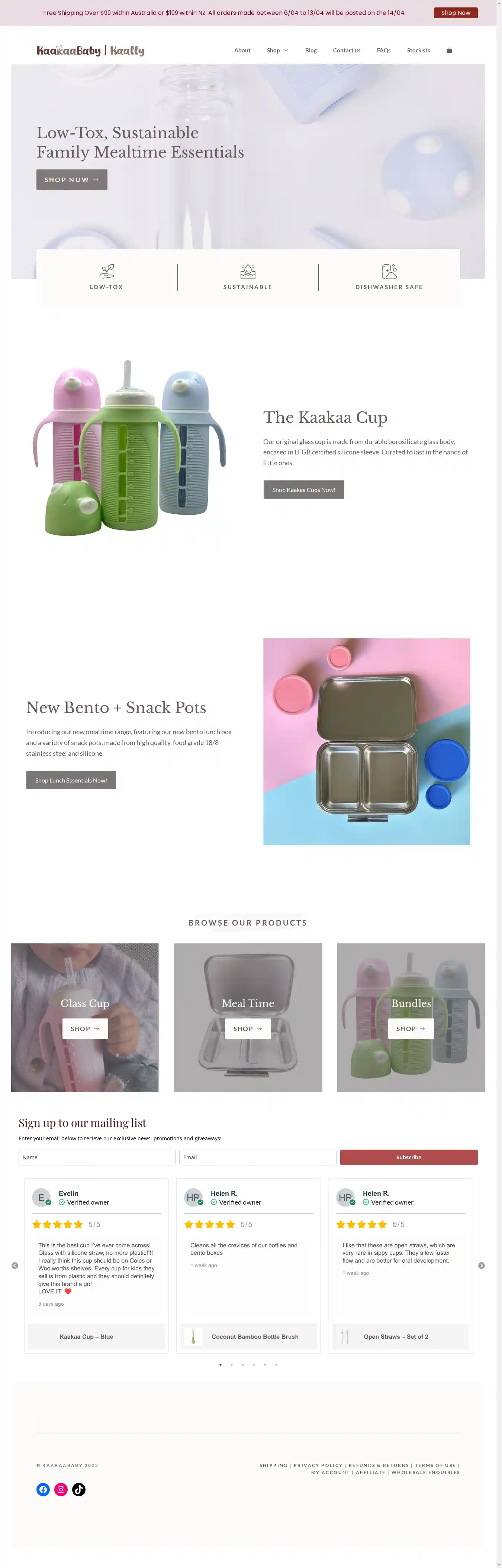Screen dimensions: 502x1568
Task: Click the Sustainable water-drop icon
Action: [x=248, y=271]
